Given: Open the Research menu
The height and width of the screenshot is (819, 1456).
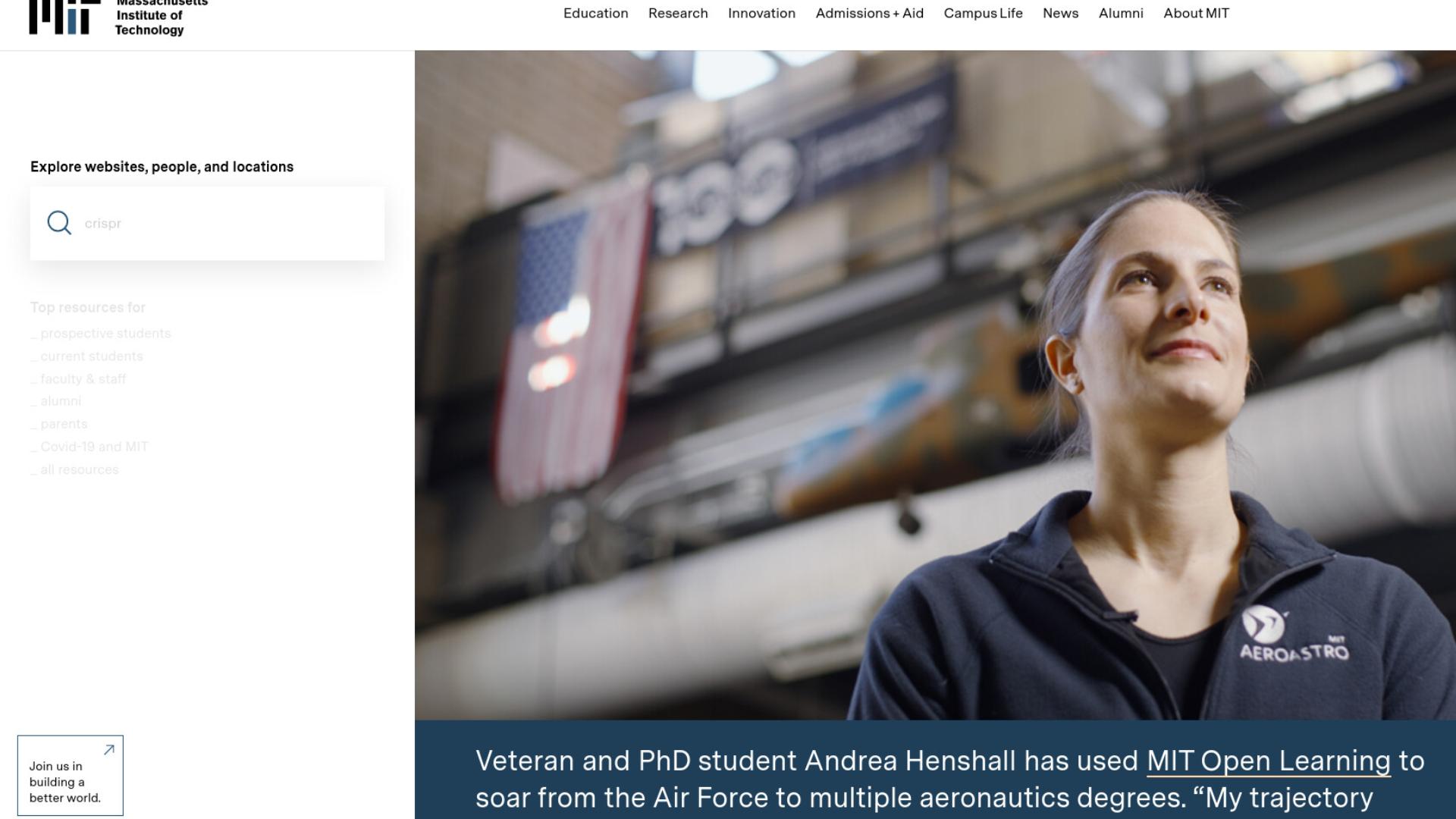Looking at the screenshot, I should click(x=678, y=14).
